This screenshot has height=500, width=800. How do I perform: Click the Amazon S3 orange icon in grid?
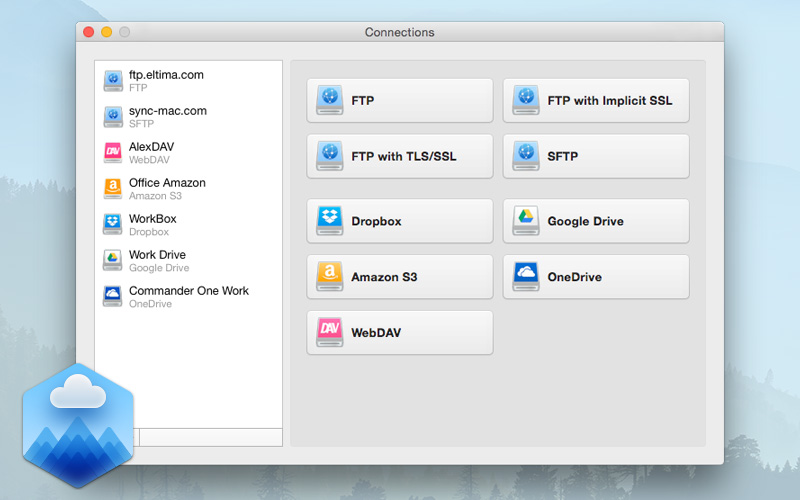(330, 276)
